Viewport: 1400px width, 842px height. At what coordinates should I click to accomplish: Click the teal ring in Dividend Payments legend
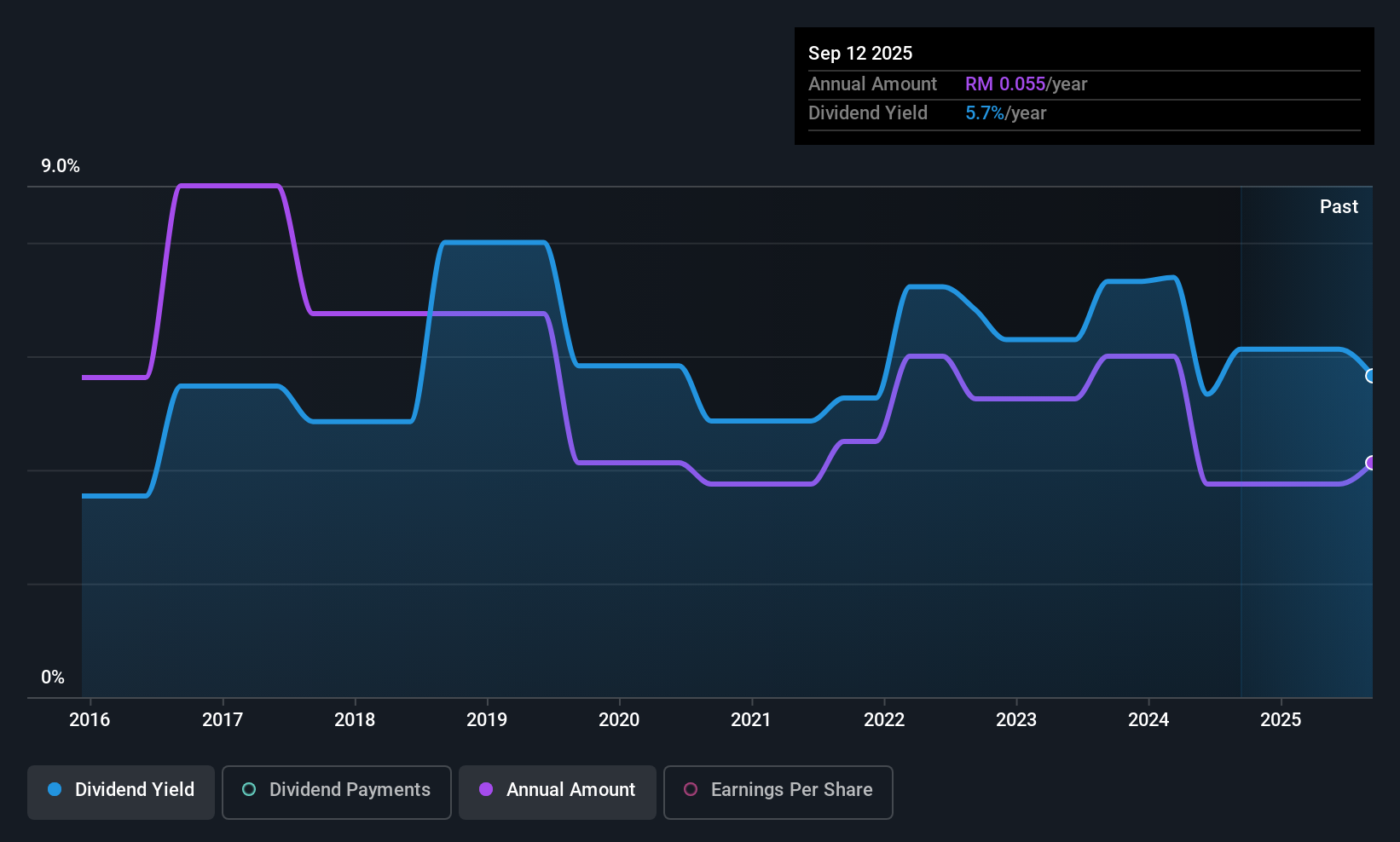click(x=249, y=790)
